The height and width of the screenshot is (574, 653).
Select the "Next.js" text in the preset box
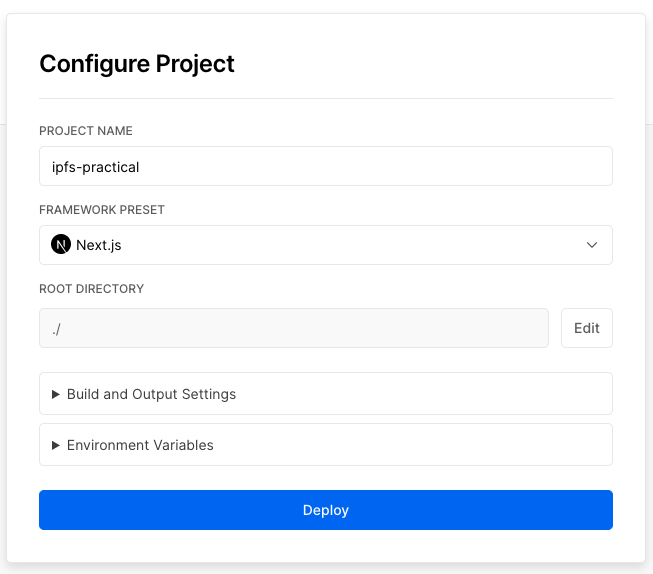[x=99, y=245]
